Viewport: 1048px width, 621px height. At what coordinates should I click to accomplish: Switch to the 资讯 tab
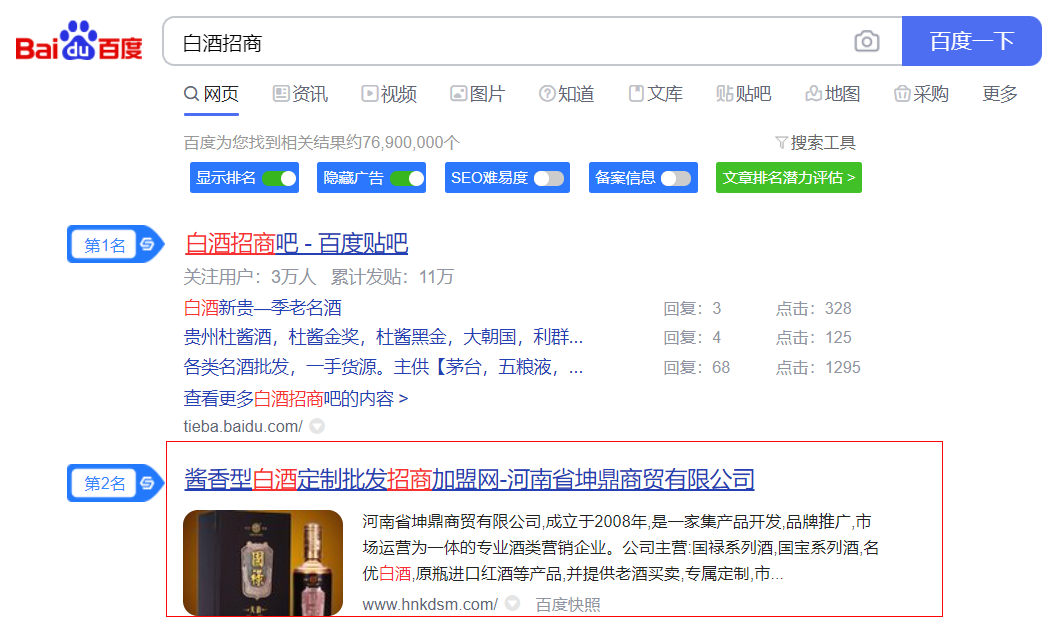pyautogui.click(x=300, y=94)
